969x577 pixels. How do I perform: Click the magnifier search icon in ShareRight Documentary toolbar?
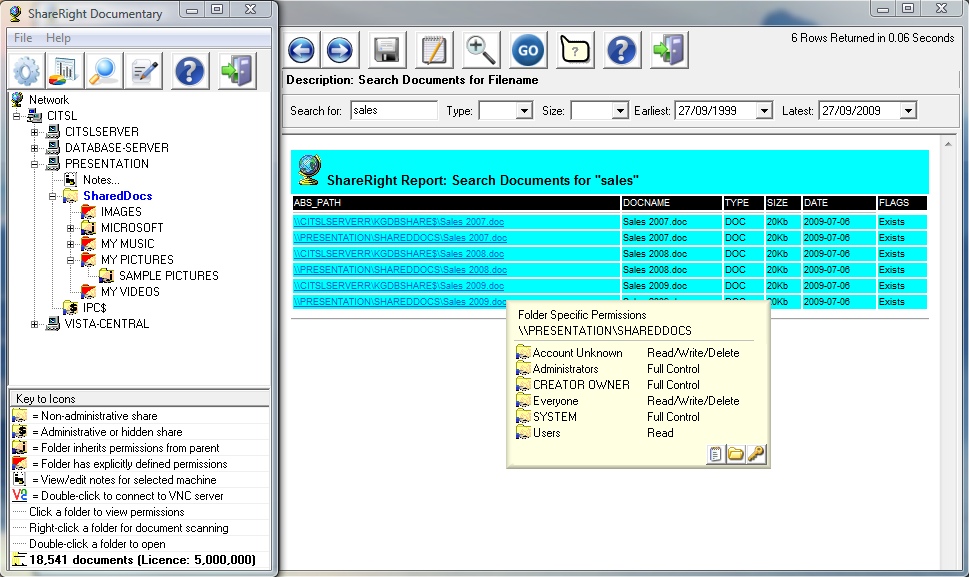point(104,71)
